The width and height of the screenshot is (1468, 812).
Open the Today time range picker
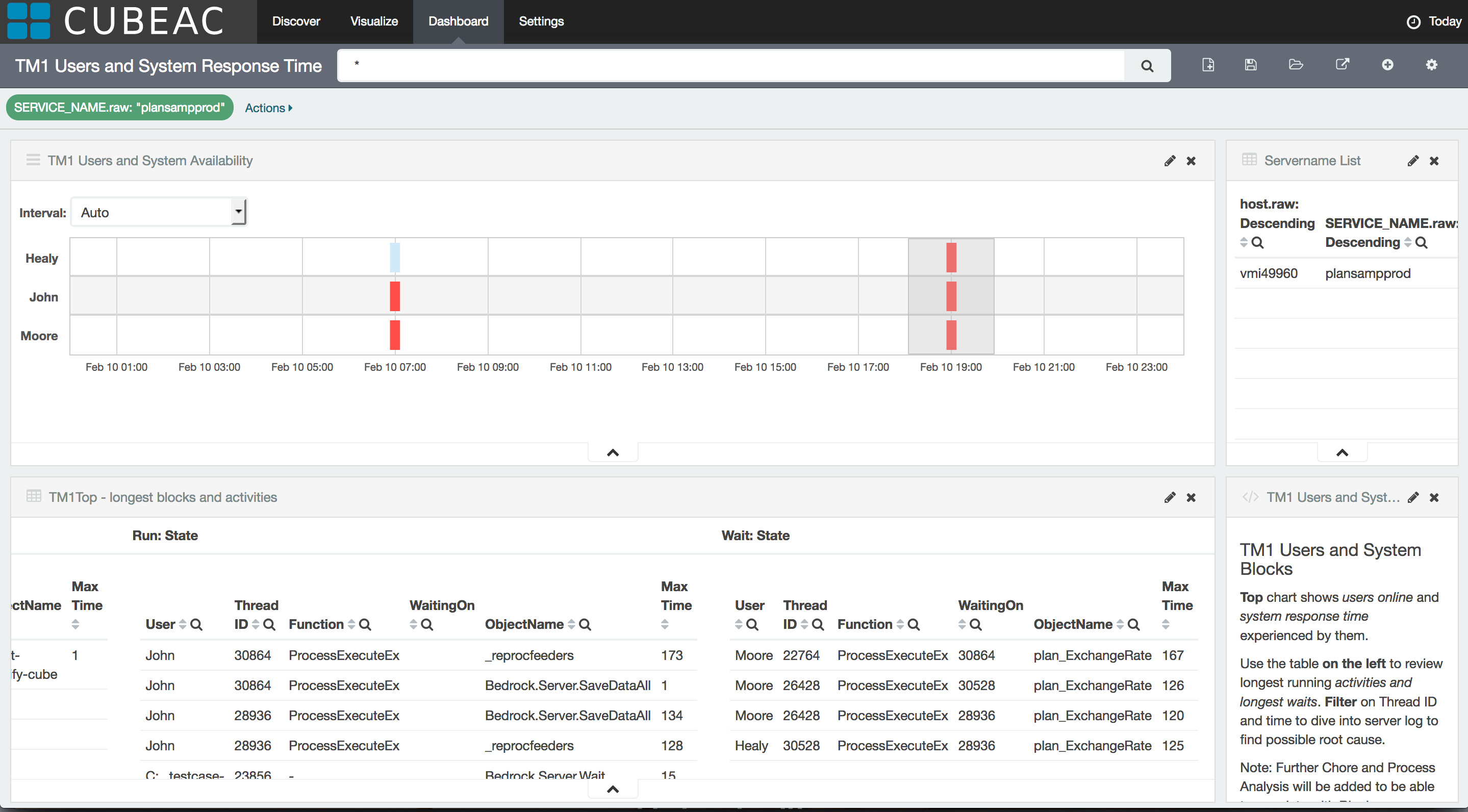click(1434, 21)
